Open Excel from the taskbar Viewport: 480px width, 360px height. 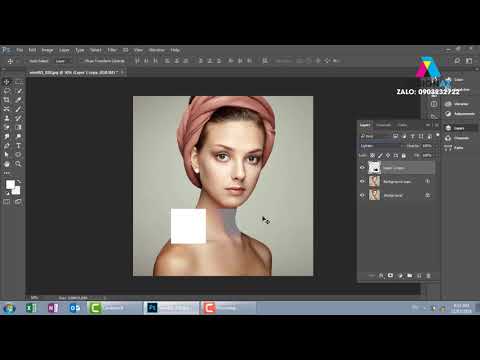click(31, 308)
